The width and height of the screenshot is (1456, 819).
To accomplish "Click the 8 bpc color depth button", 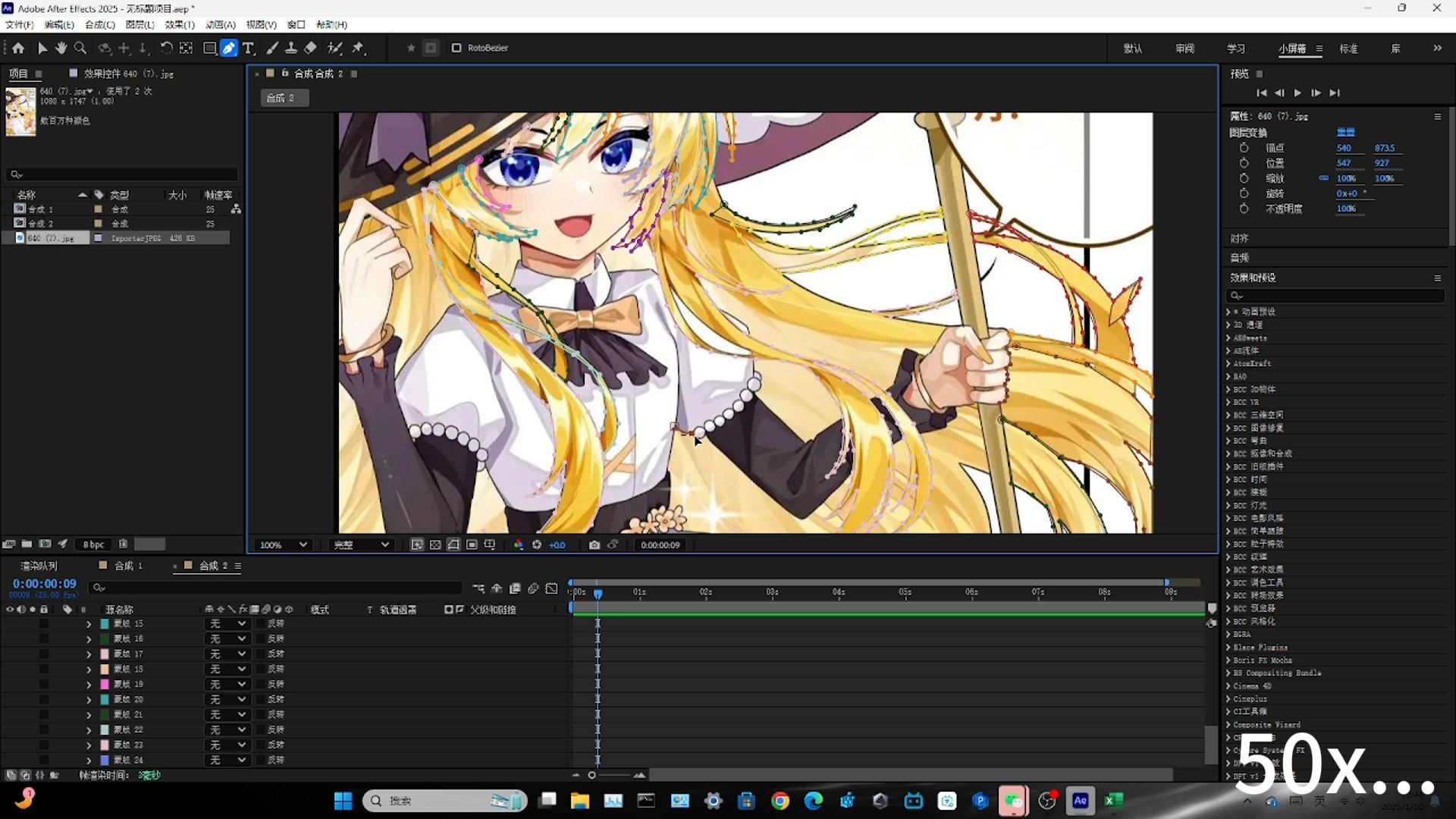I will [x=93, y=544].
